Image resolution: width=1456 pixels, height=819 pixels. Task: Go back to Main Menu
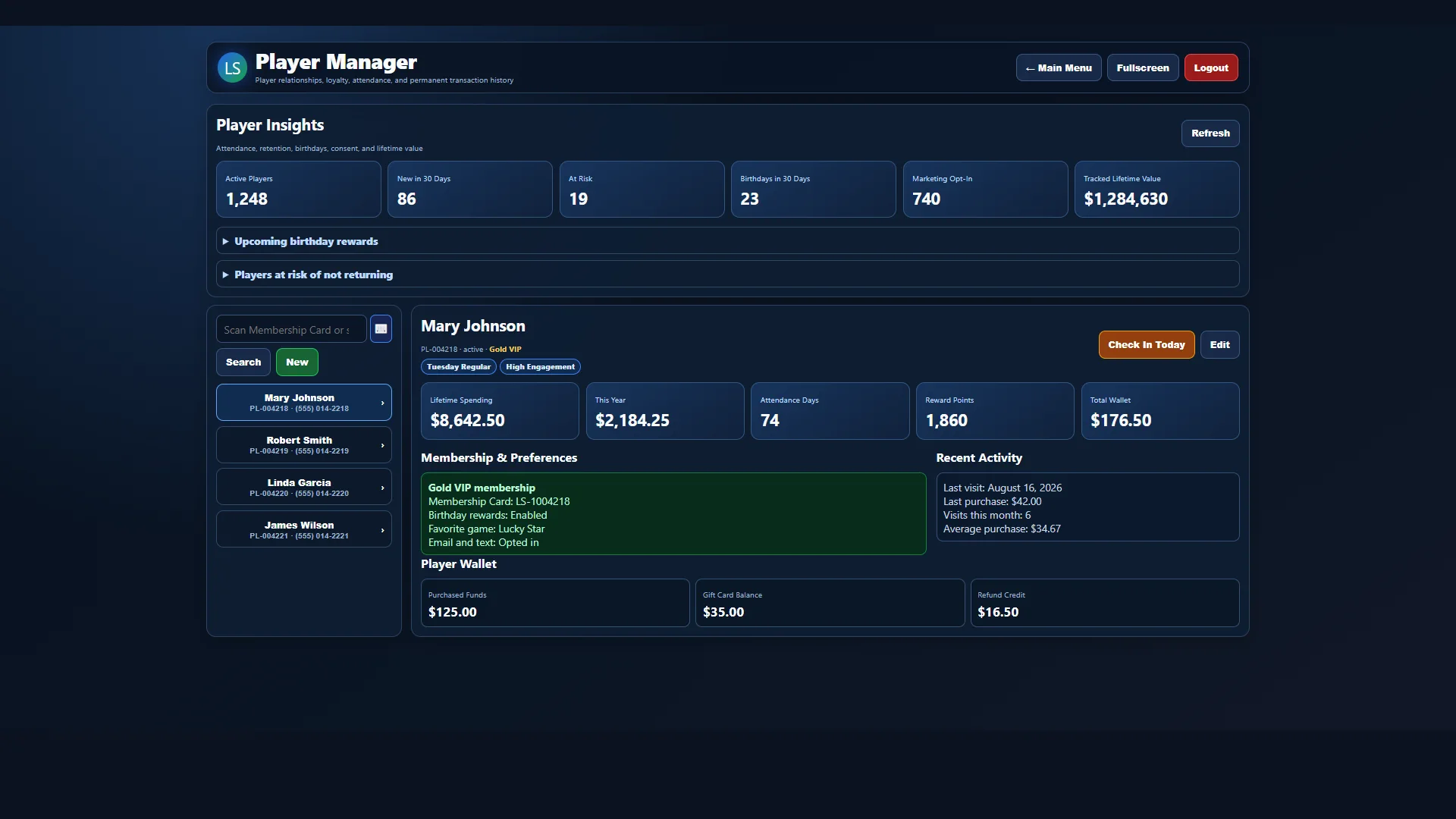(x=1059, y=67)
